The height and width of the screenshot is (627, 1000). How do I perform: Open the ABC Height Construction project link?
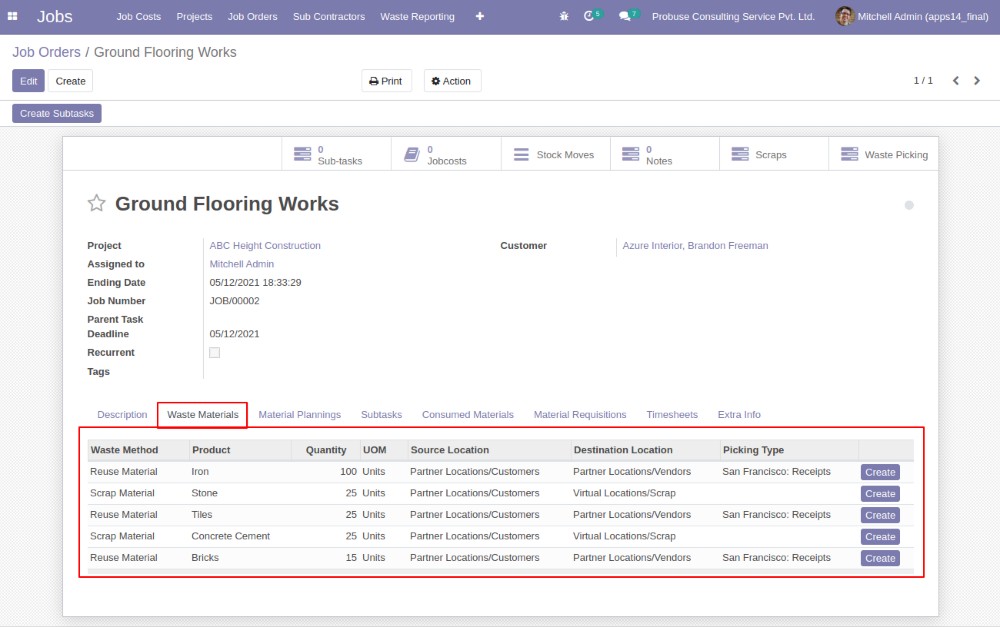click(x=265, y=245)
